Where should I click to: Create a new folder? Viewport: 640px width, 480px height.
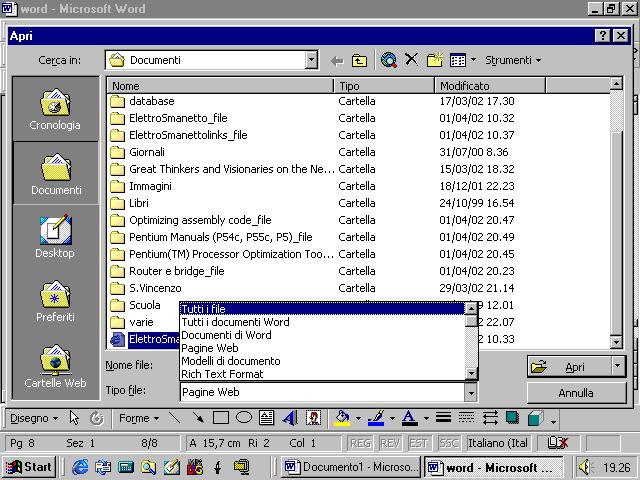tap(434, 60)
